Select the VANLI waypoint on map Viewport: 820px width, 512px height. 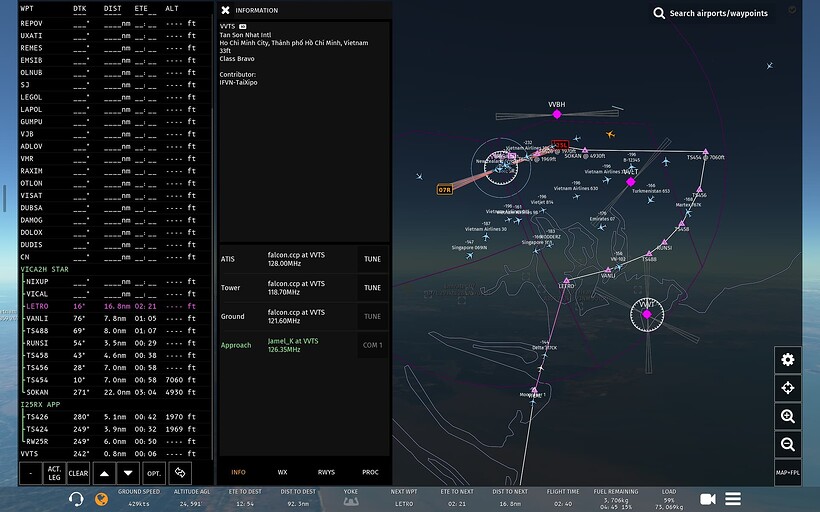click(x=607, y=270)
